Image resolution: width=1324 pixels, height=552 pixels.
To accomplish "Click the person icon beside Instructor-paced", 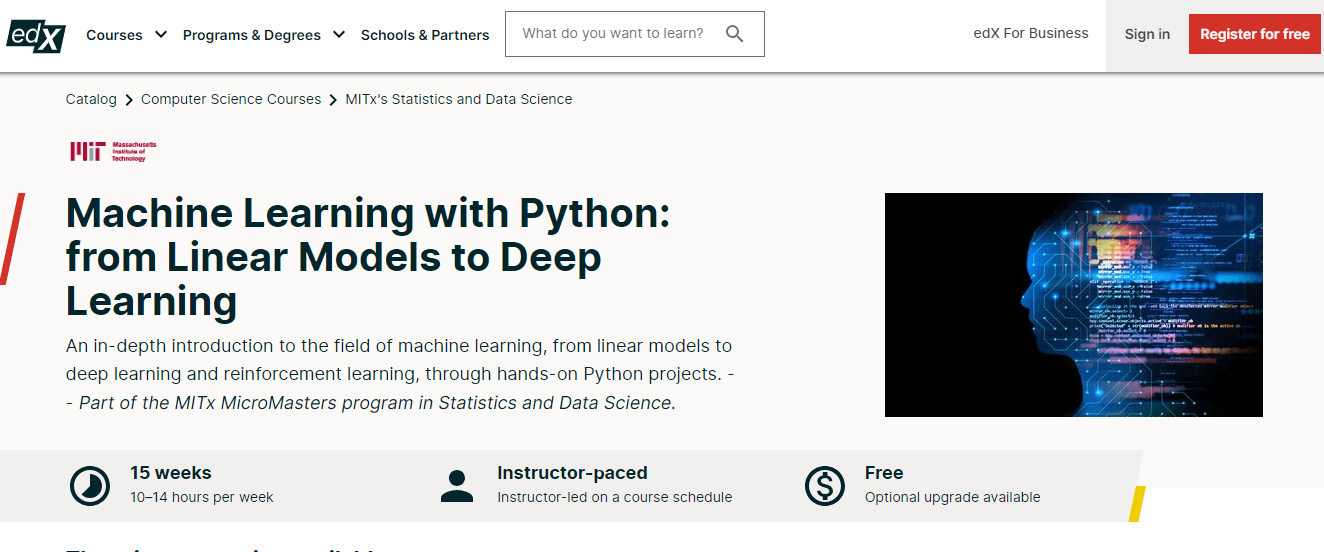I will [457, 486].
